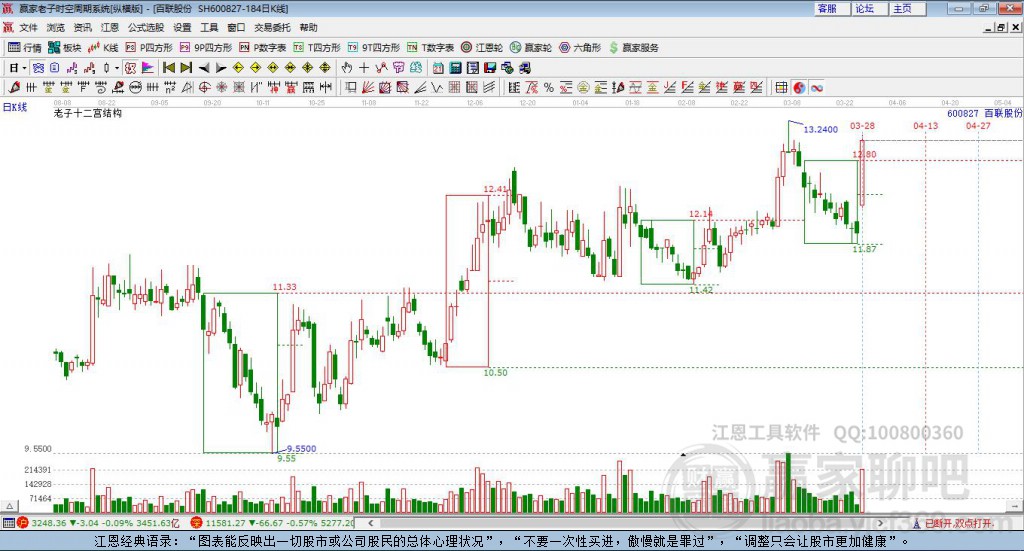Open the 行情 quotes view

coord(24,48)
